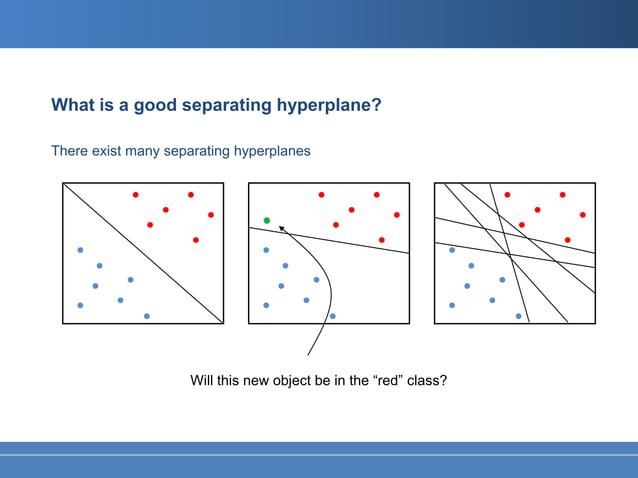Click the arrowhead pointing at the green dot
The width and height of the screenshot is (638, 478).
pyautogui.click(x=282, y=229)
